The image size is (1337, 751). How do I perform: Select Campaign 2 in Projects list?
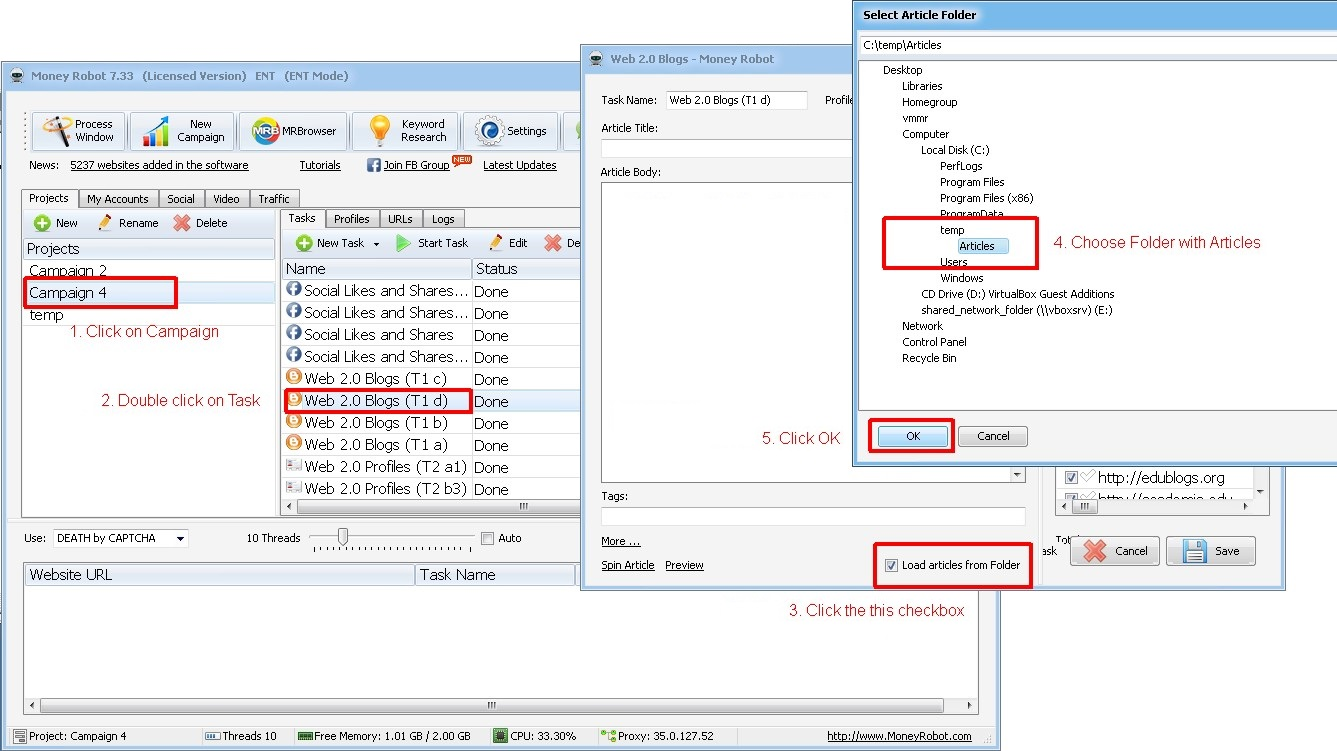point(149,271)
